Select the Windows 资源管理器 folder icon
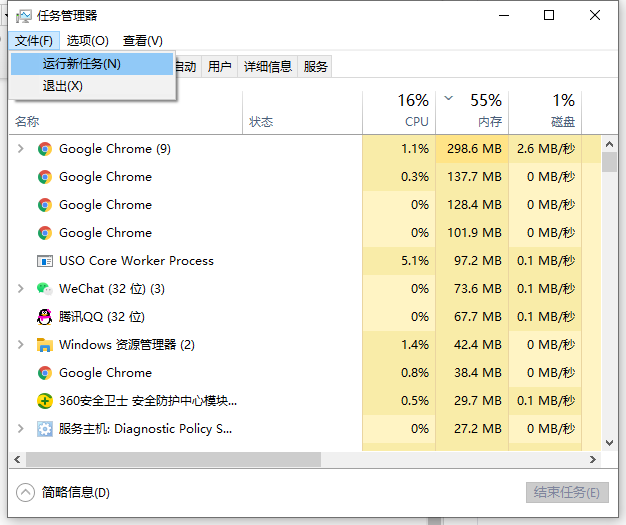Screen dimensions: 626x525 click(x=44, y=345)
